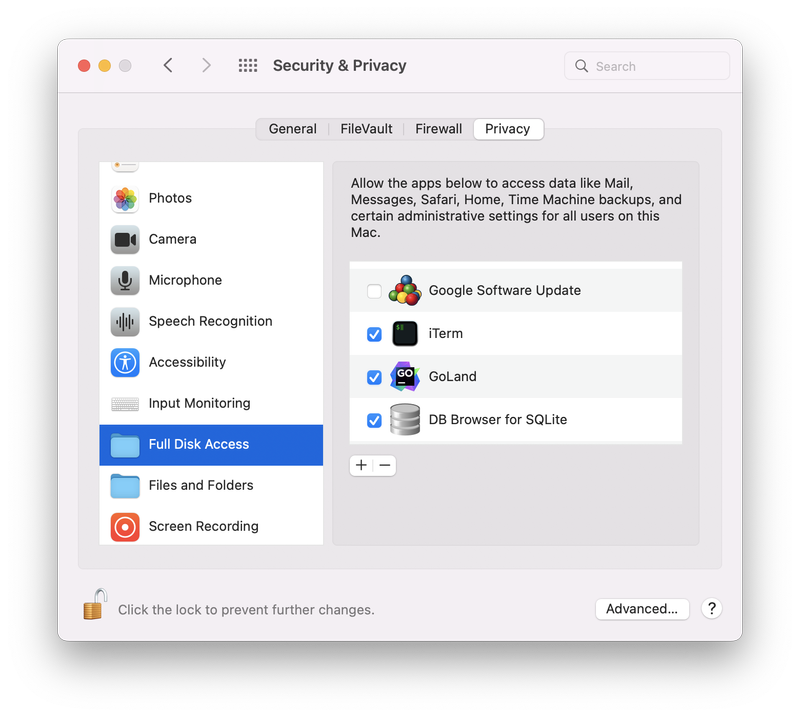800x717 pixels.
Task: Uncheck GoLand full disk access
Action: pos(374,377)
